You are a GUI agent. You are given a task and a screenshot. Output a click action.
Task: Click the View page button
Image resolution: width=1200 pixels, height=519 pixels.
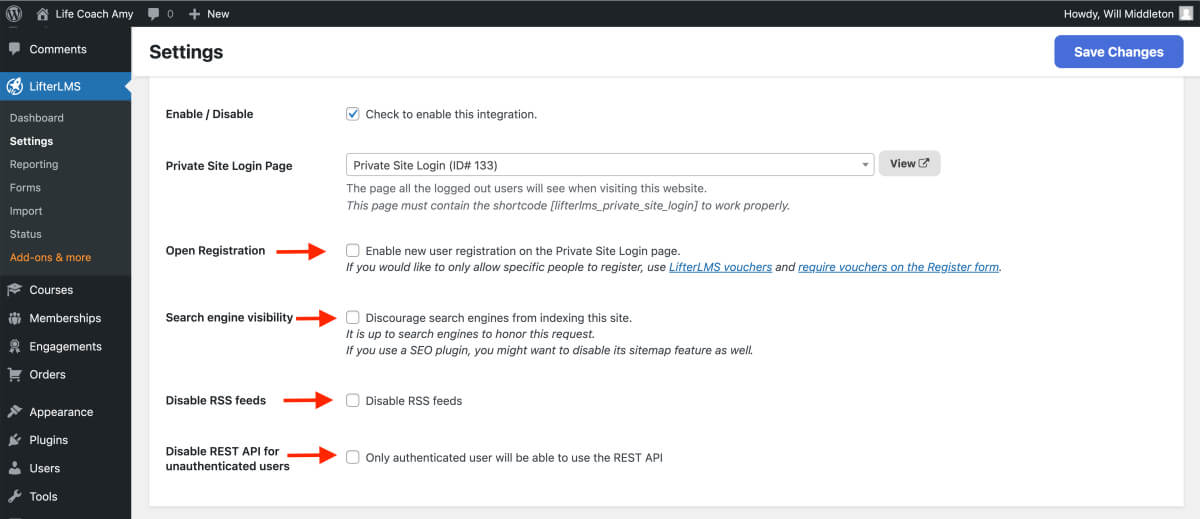pos(909,164)
